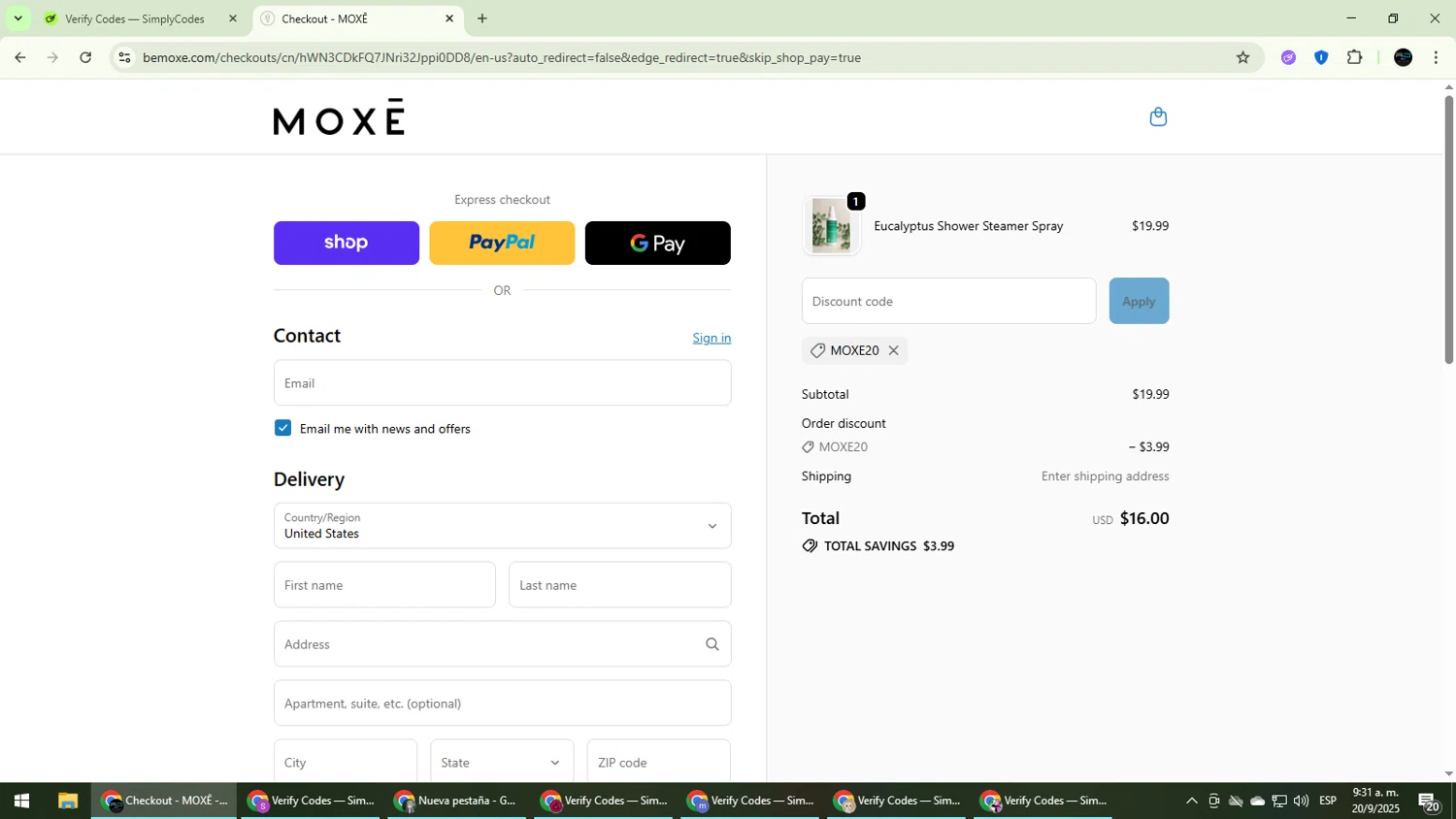The image size is (1456, 819).
Task: Click the Enter shipping address text
Action: (1105, 476)
